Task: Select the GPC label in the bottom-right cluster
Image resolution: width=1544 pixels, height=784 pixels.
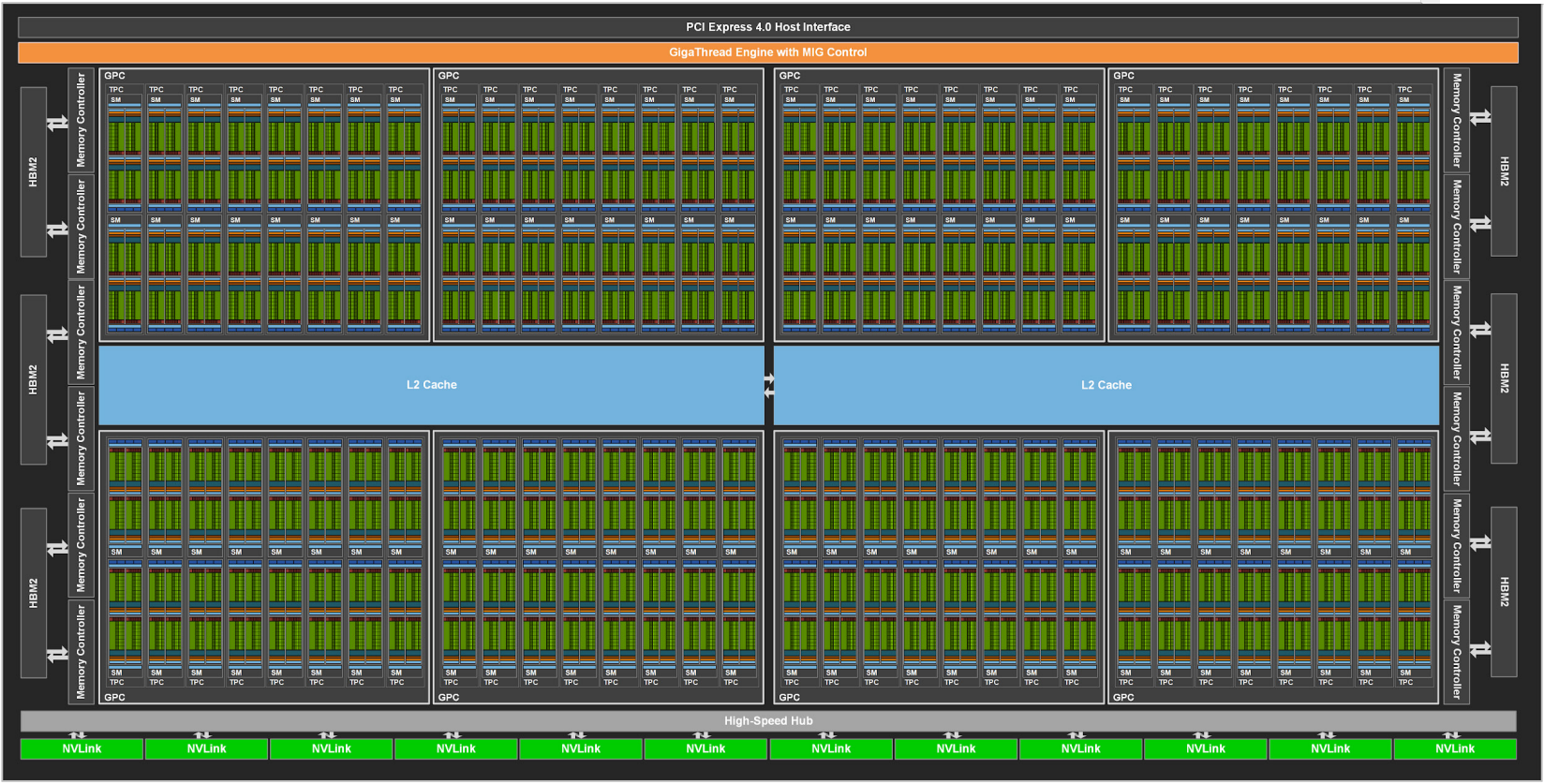Action: coord(1123,697)
